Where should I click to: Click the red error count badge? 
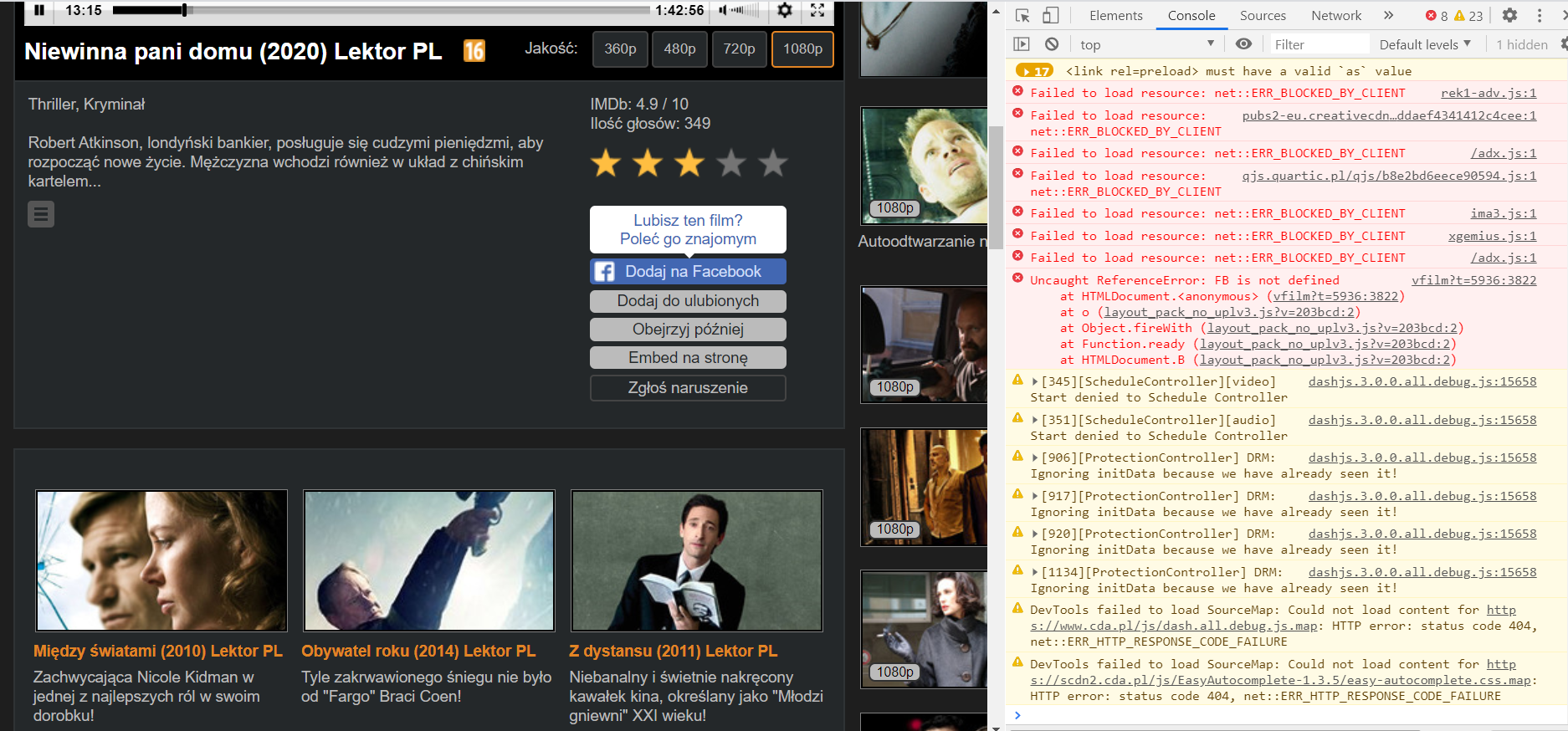point(1437,16)
